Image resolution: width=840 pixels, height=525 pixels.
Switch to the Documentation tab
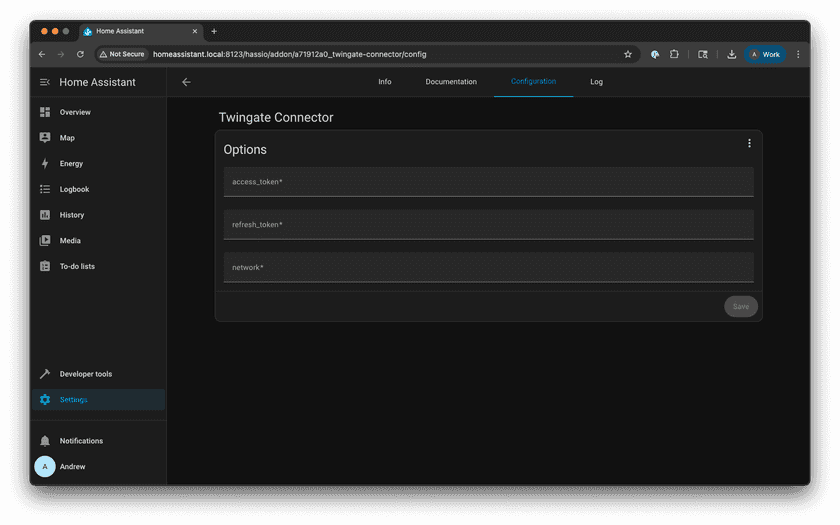(x=451, y=82)
